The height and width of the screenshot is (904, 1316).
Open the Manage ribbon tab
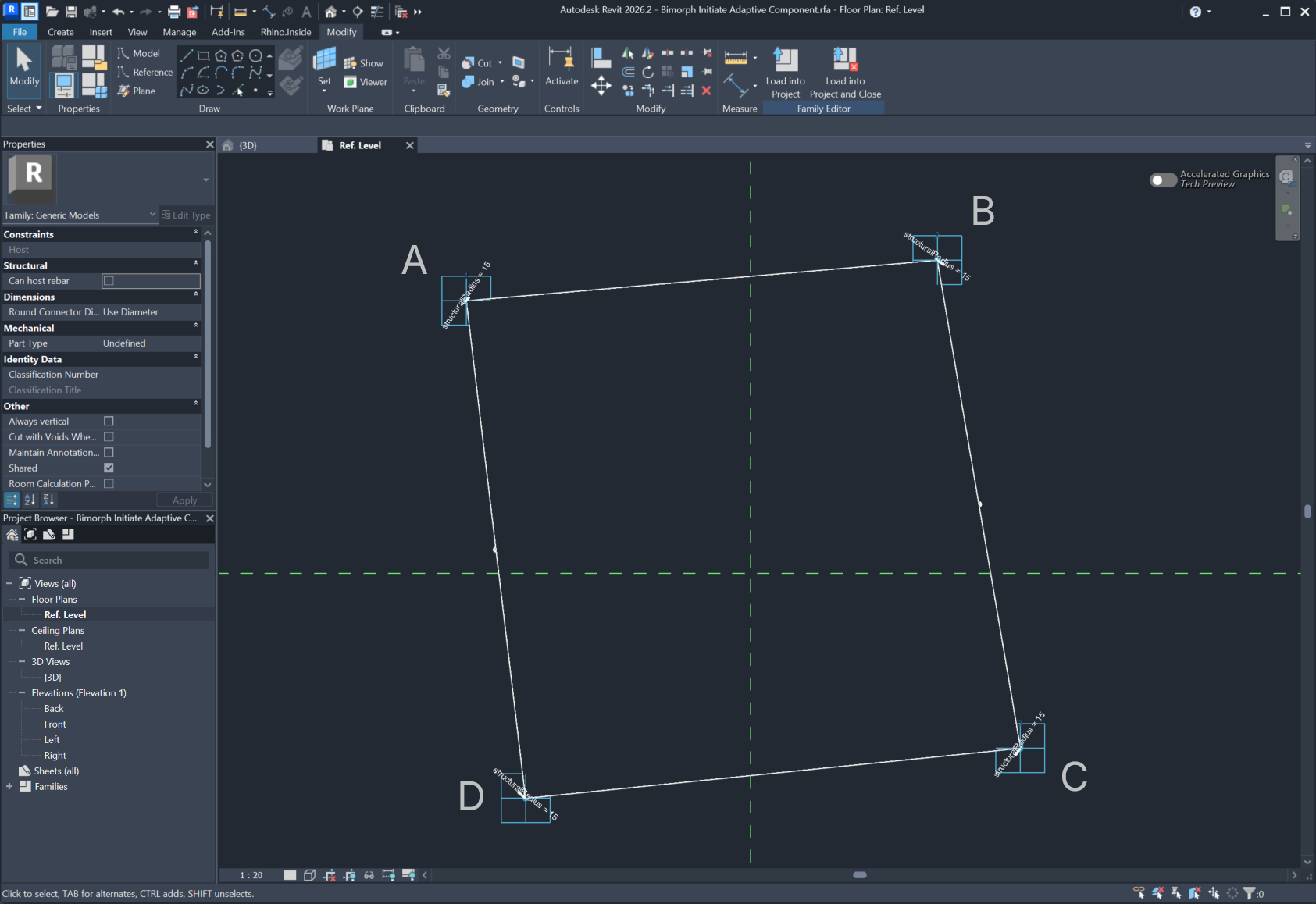(179, 32)
